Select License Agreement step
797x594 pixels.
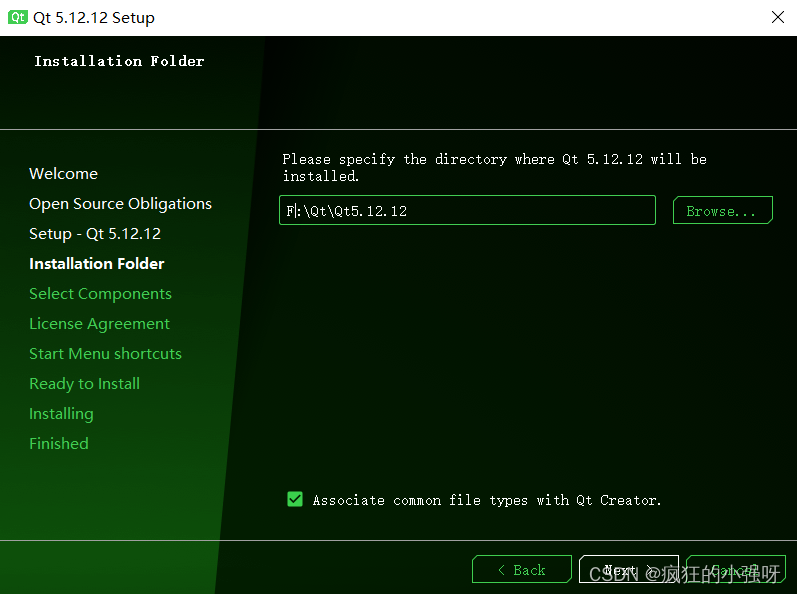[99, 324]
